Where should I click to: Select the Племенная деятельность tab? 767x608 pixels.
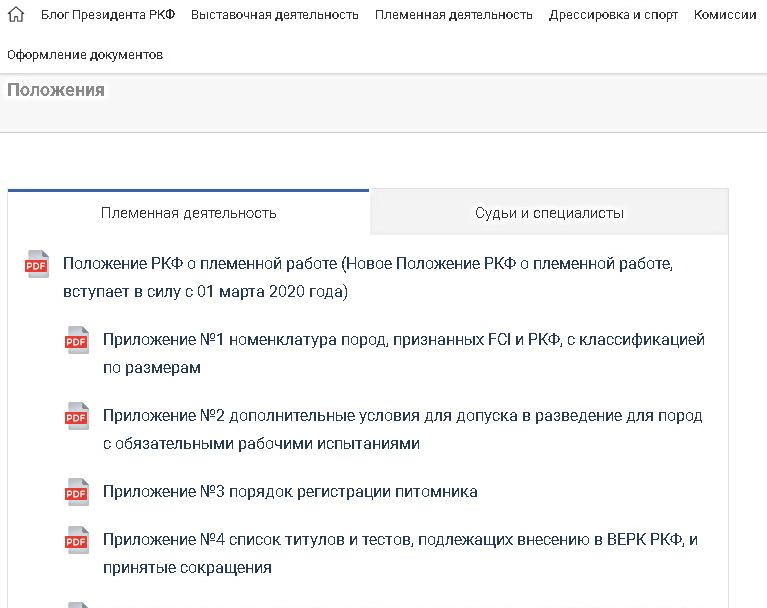pos(189,213)
